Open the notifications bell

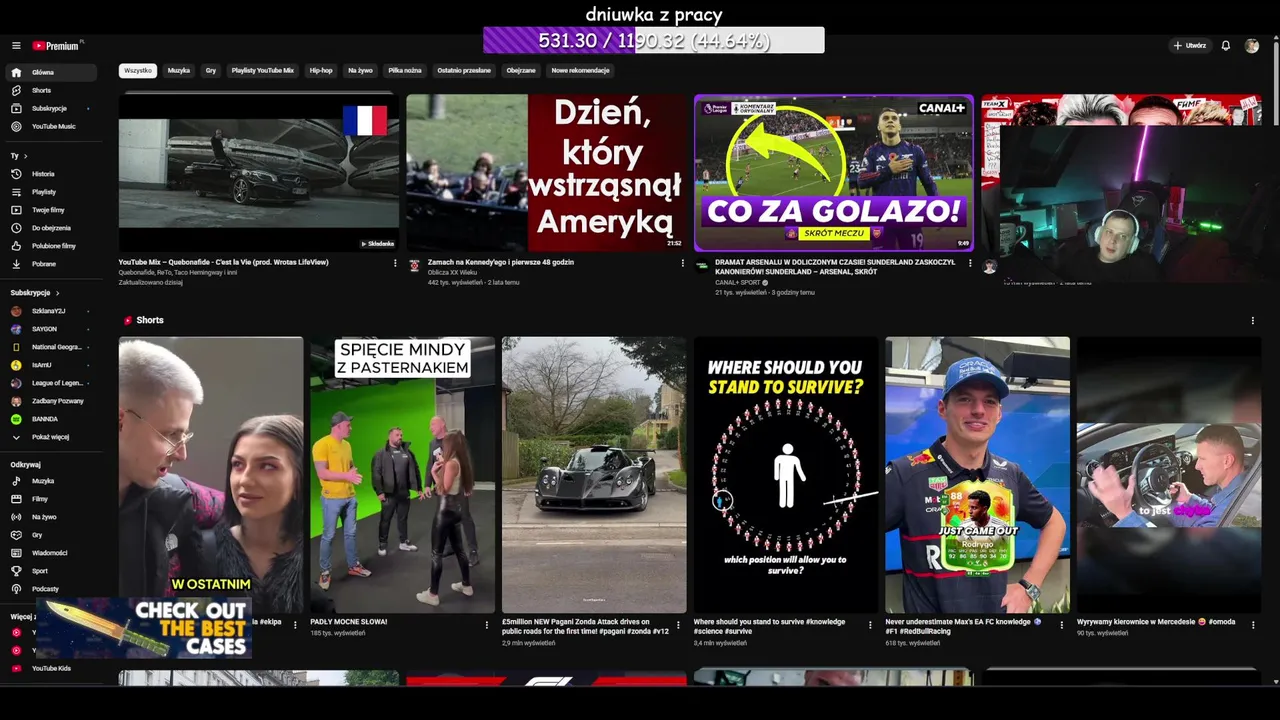[1226, 46]
